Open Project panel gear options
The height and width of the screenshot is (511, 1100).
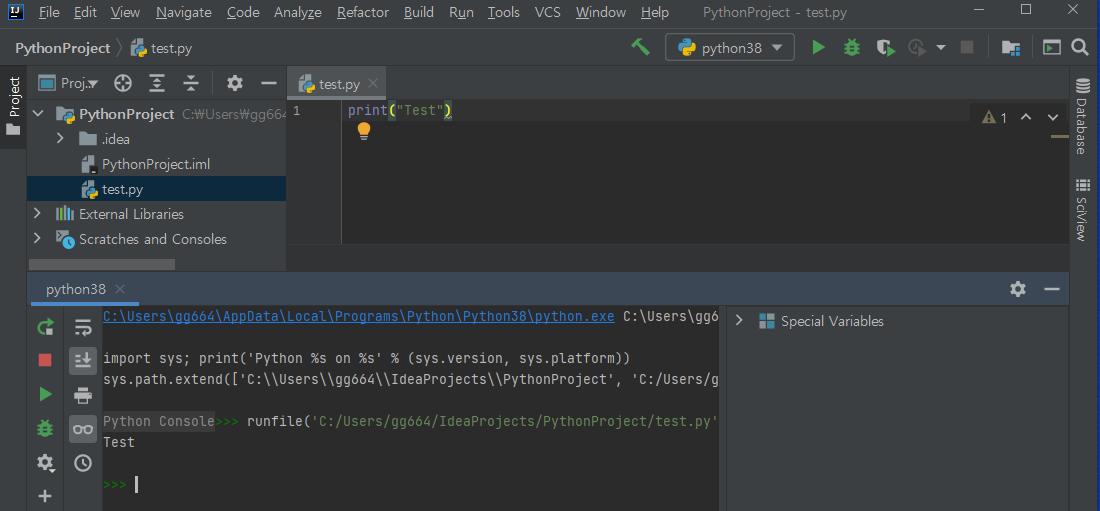pyautogui.click(x=235, y=84)
